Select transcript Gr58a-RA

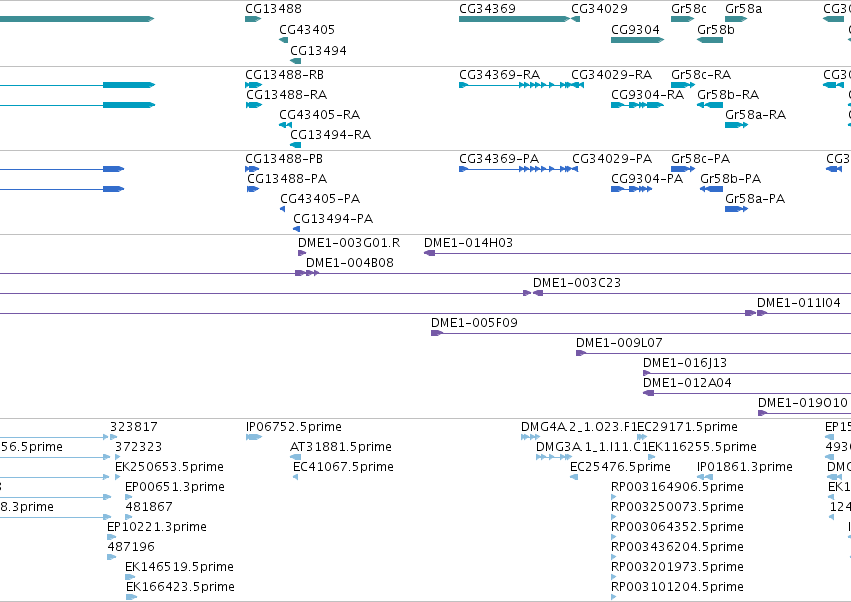[x=736, y=125]
